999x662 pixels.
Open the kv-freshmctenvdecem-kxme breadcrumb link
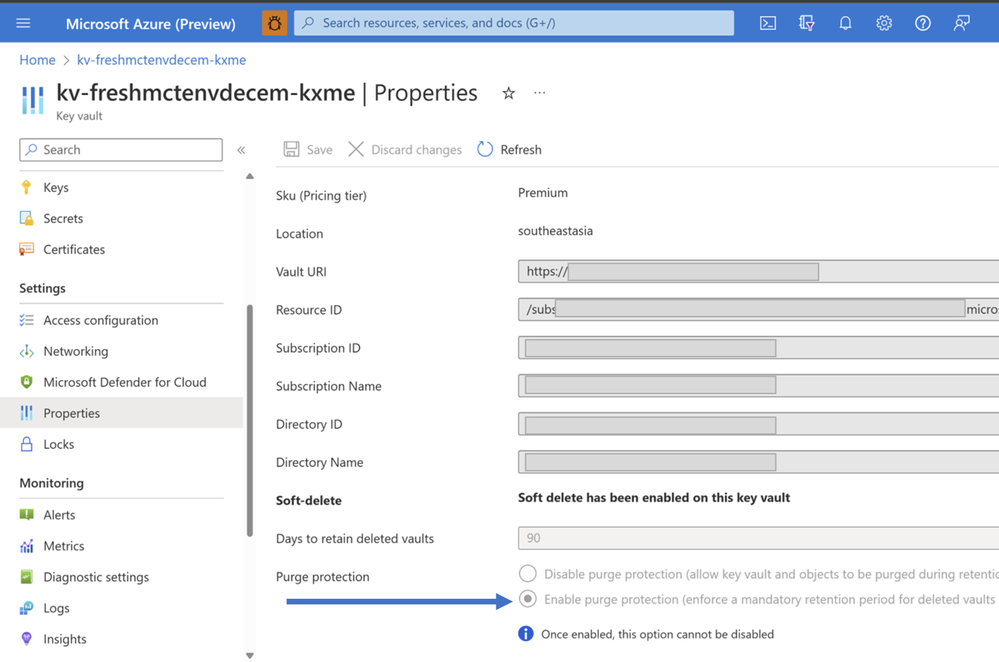(x=161, y=60)
